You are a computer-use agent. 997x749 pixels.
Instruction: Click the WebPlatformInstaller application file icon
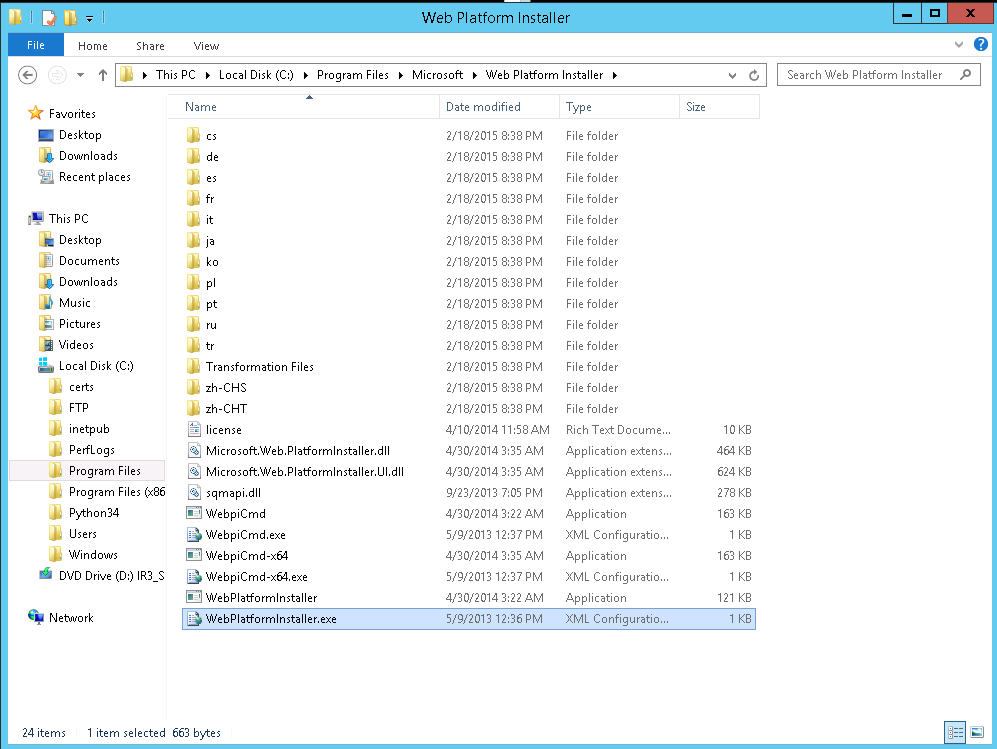coord(194,598)
